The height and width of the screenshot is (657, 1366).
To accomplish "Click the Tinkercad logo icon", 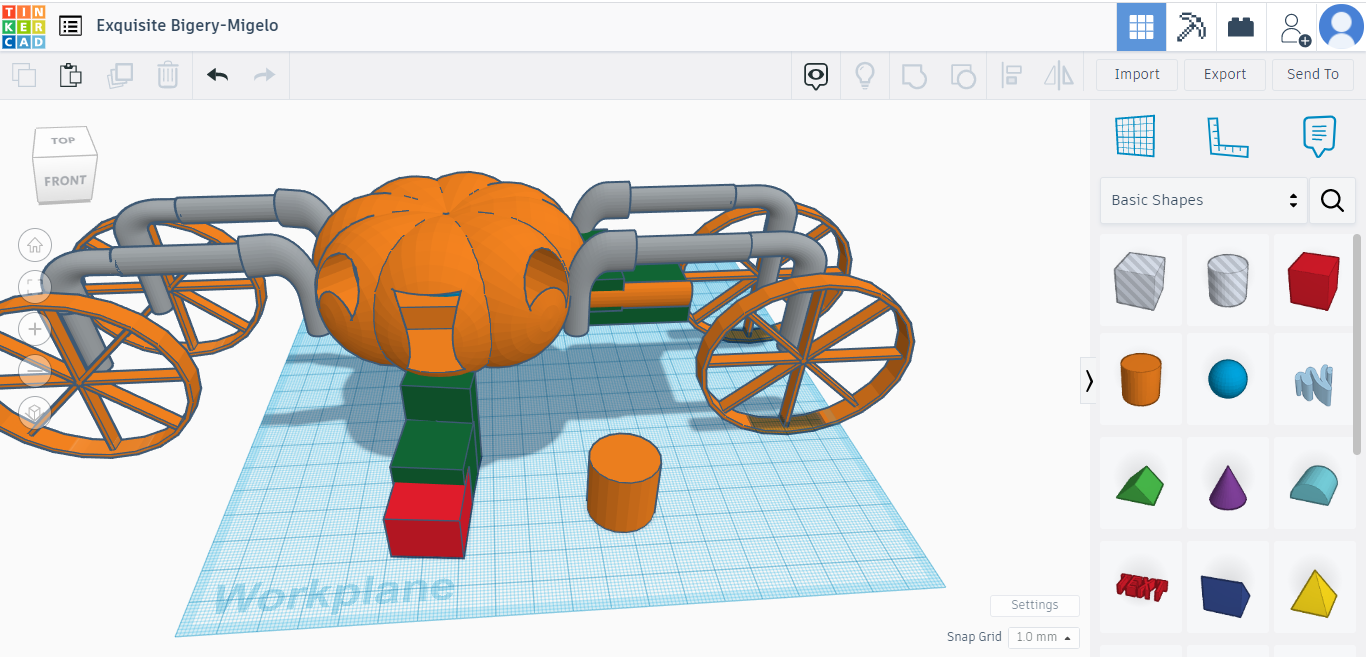I will (24, 26).
